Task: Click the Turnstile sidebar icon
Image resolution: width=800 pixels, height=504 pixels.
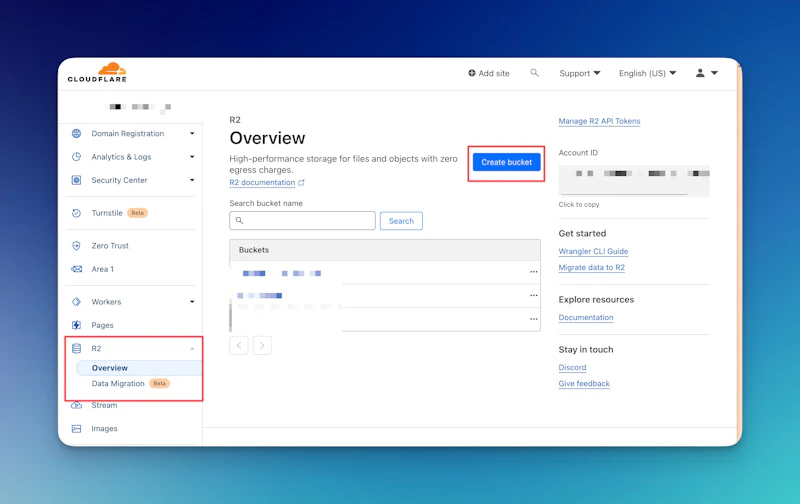Action: [x=77, y=213]
